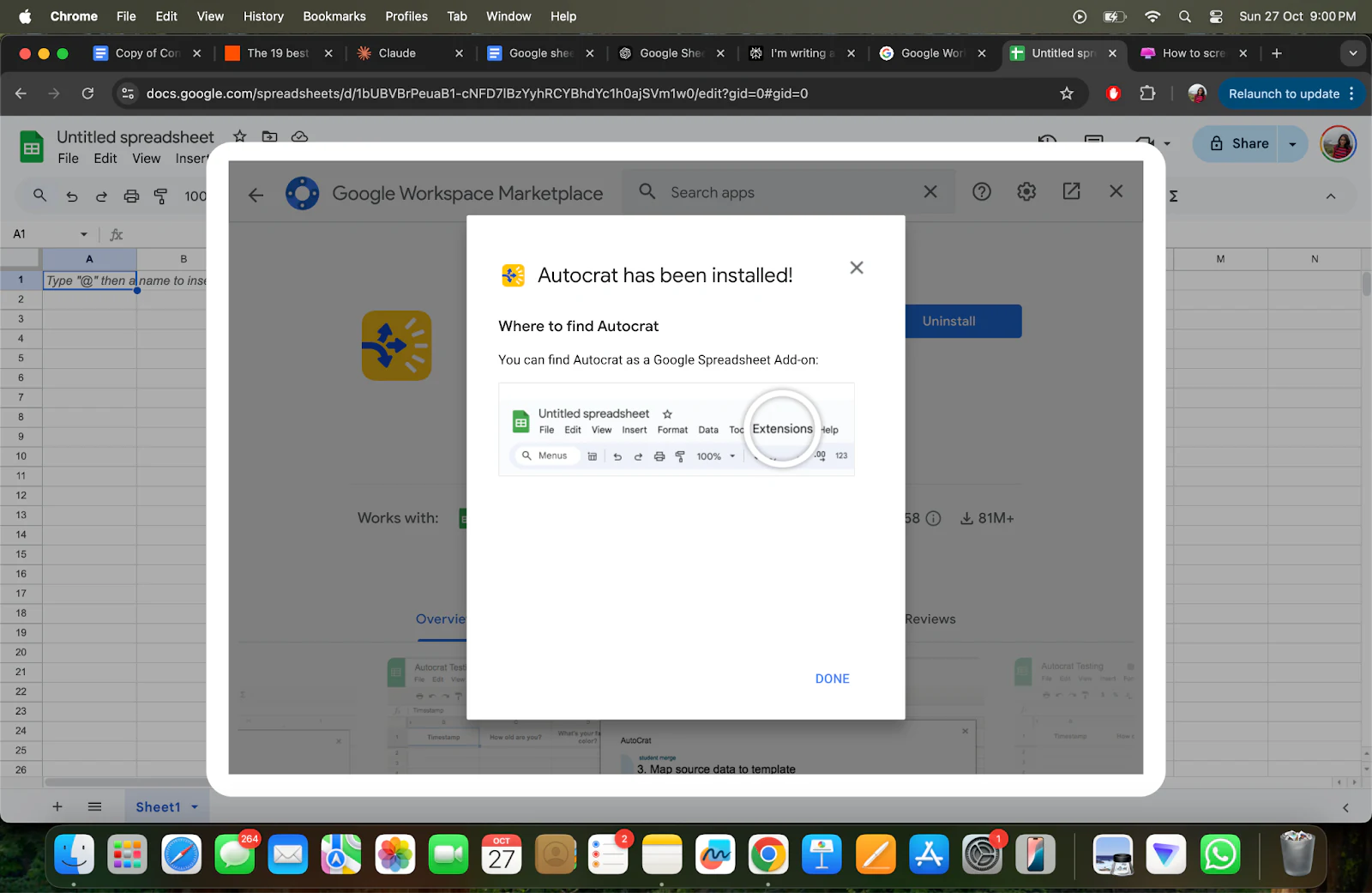Click the print icon in Sheets toolbar
This screenshot has height=893, width=1372.
pyautogui.click(x=131, y=196)
